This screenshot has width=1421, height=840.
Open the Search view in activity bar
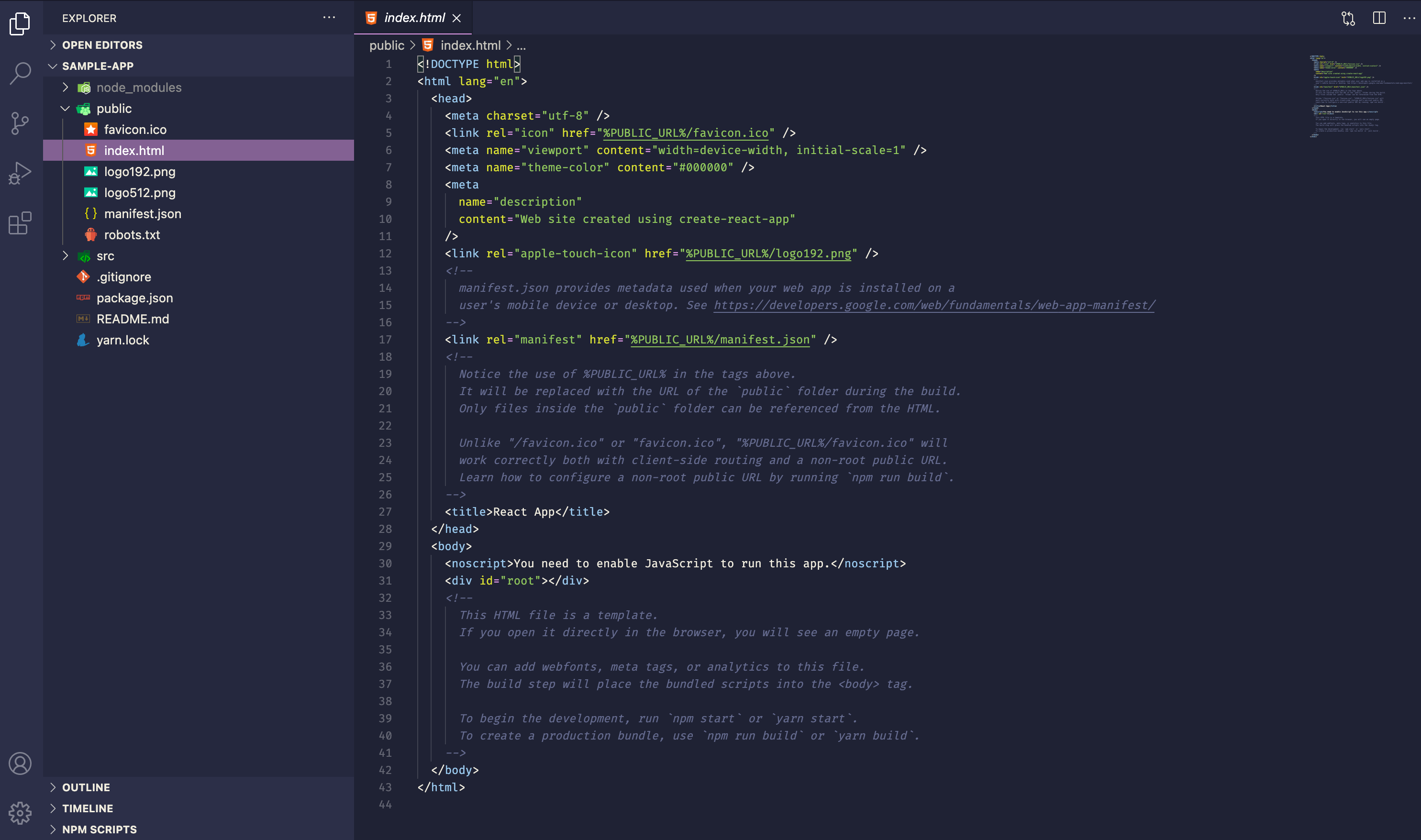(21, 73)
